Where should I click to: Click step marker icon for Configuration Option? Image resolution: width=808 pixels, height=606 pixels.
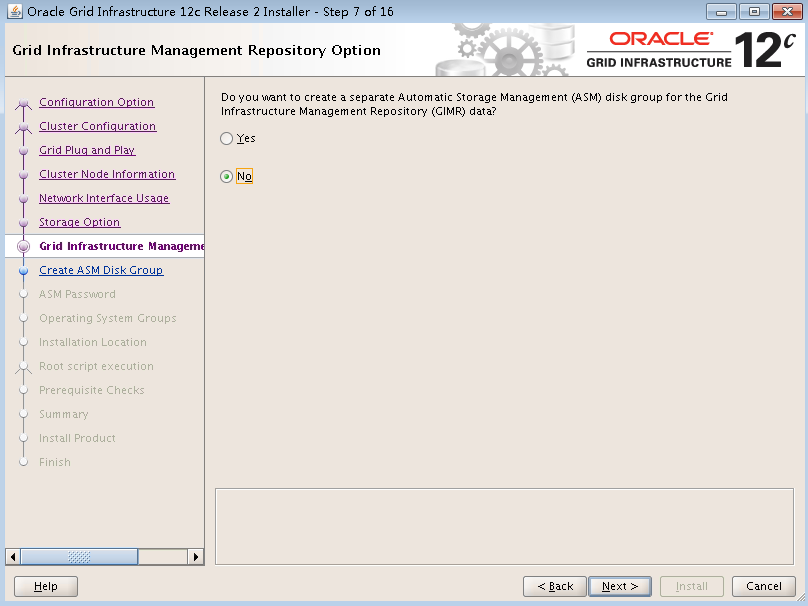coord(23,103)
